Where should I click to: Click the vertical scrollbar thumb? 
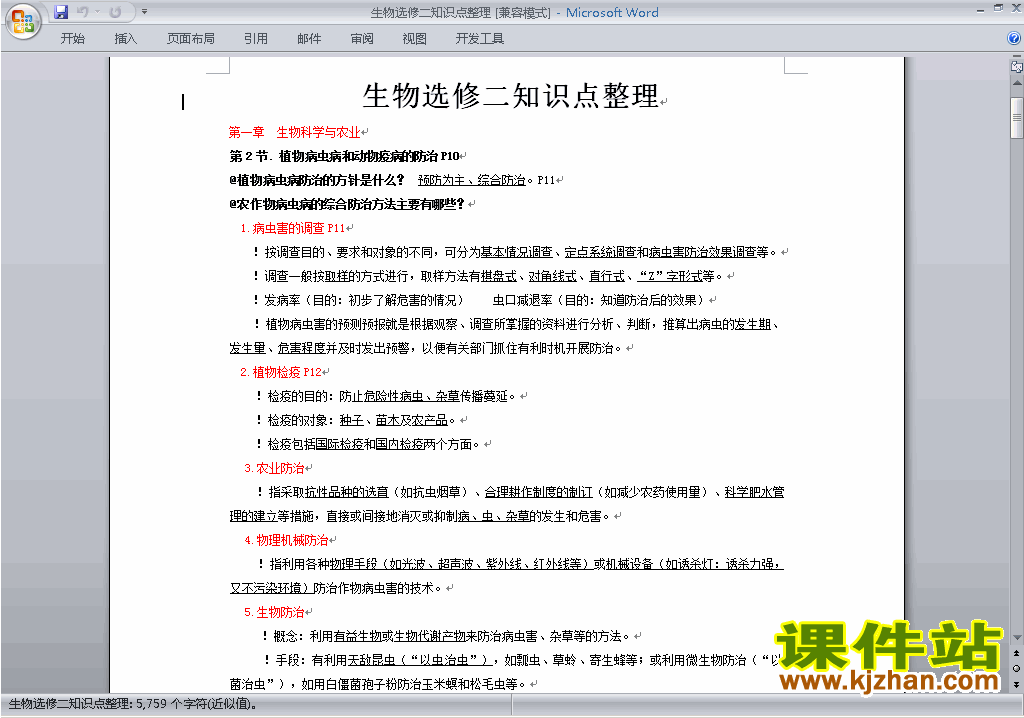click(1016, 118)
